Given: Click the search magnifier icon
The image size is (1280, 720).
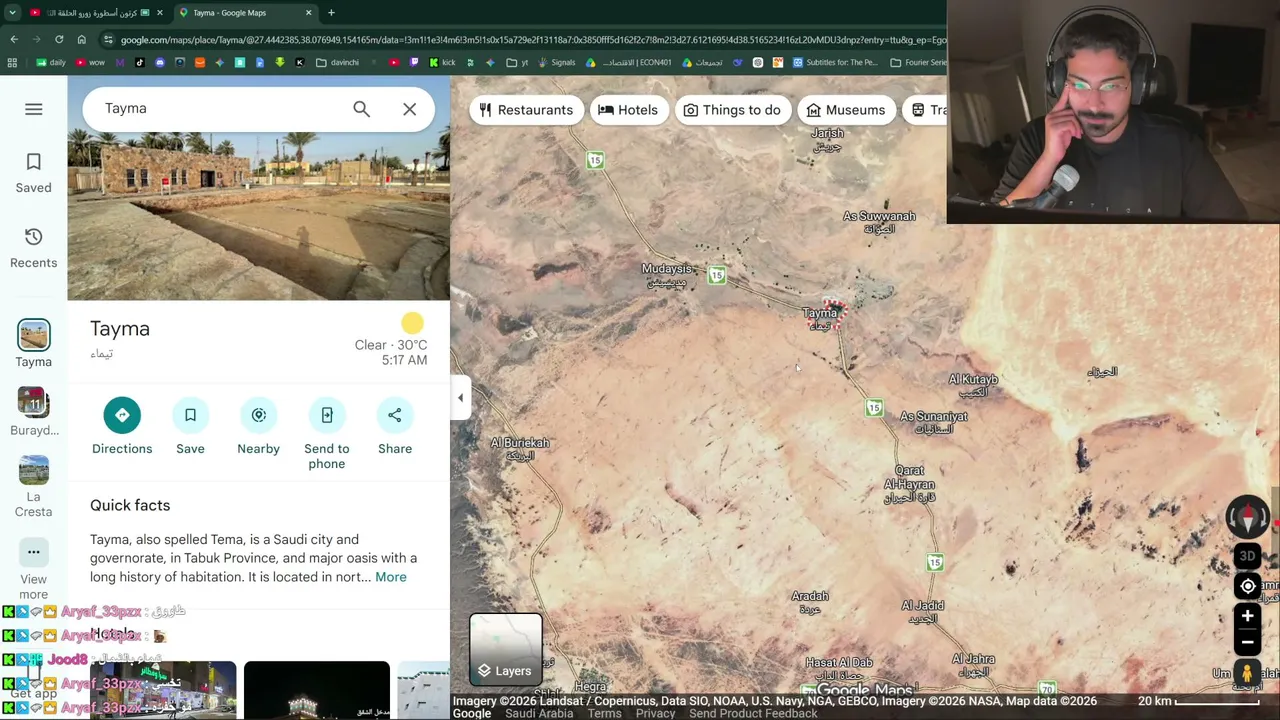Looking at the screenshot, I should click(x=361, y=109).
